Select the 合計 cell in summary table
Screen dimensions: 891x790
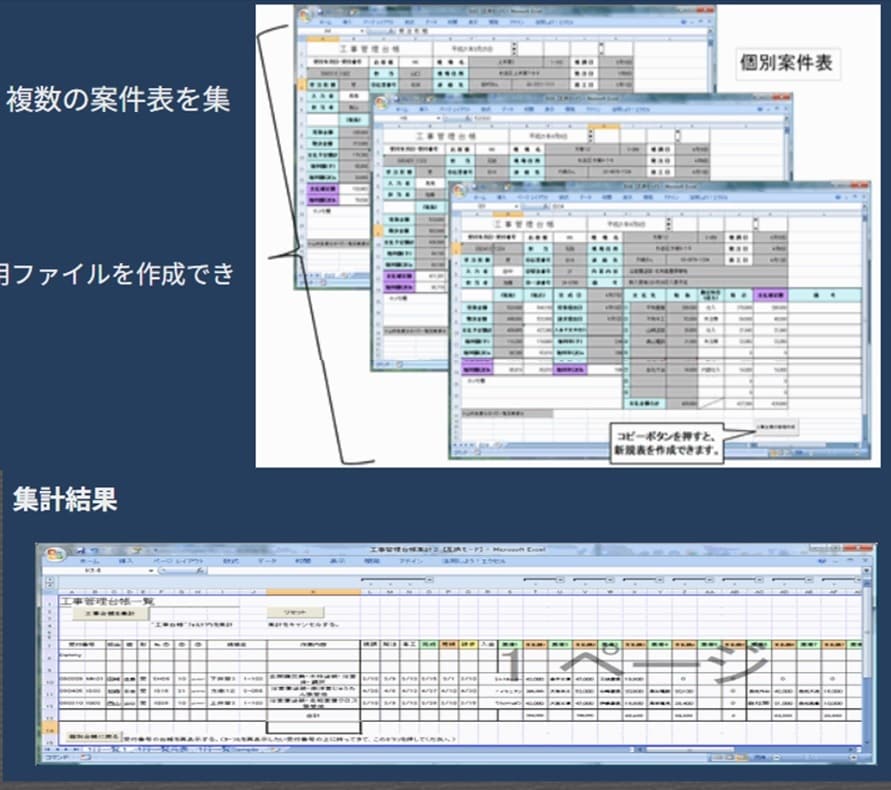[313, 716]
